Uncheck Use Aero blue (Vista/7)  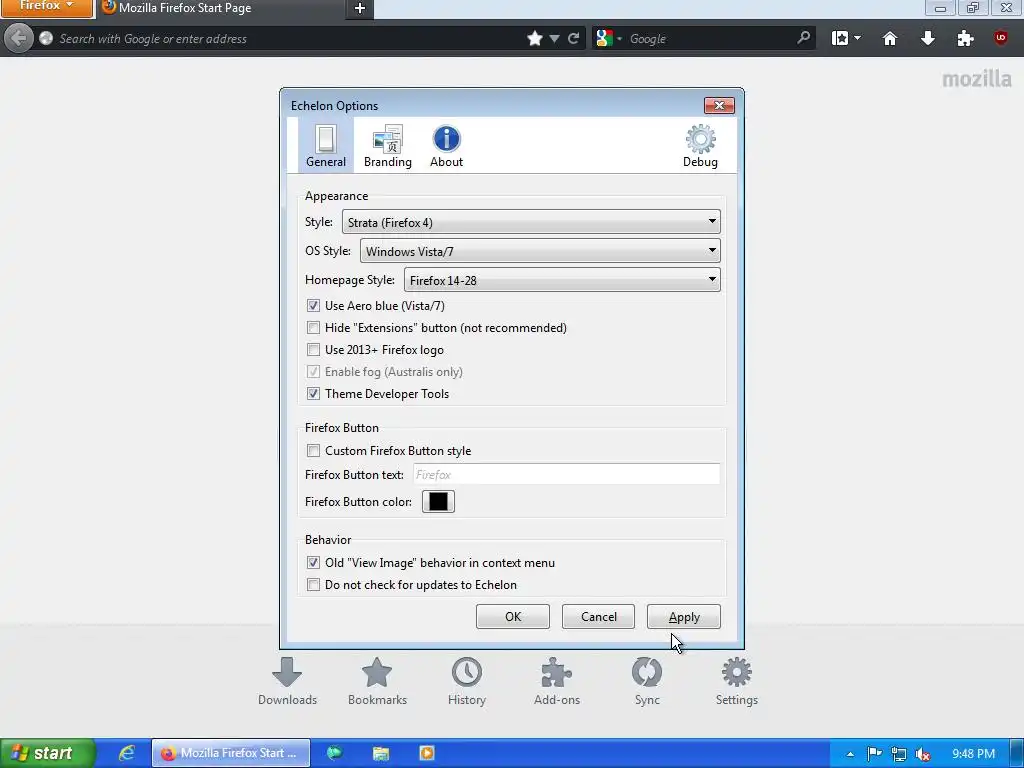click(x=313, y=306)
